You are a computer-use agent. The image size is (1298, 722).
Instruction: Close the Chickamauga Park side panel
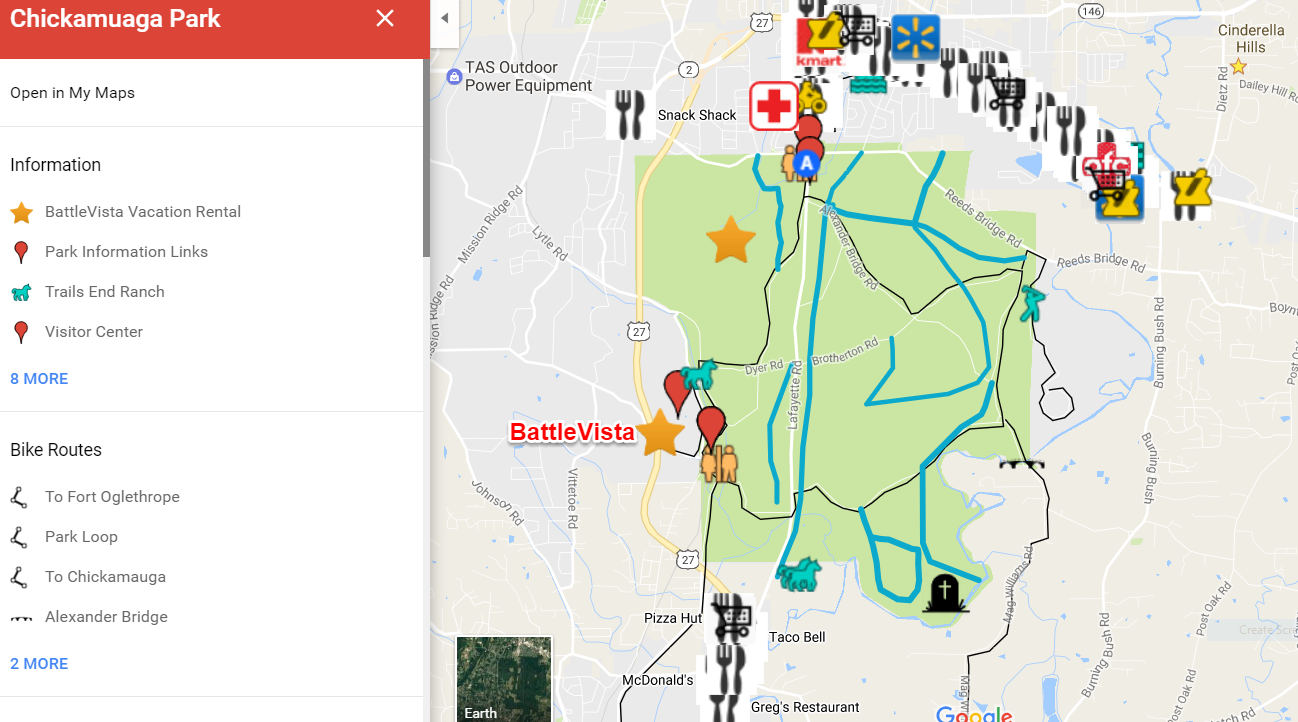(x=385, y=18)
